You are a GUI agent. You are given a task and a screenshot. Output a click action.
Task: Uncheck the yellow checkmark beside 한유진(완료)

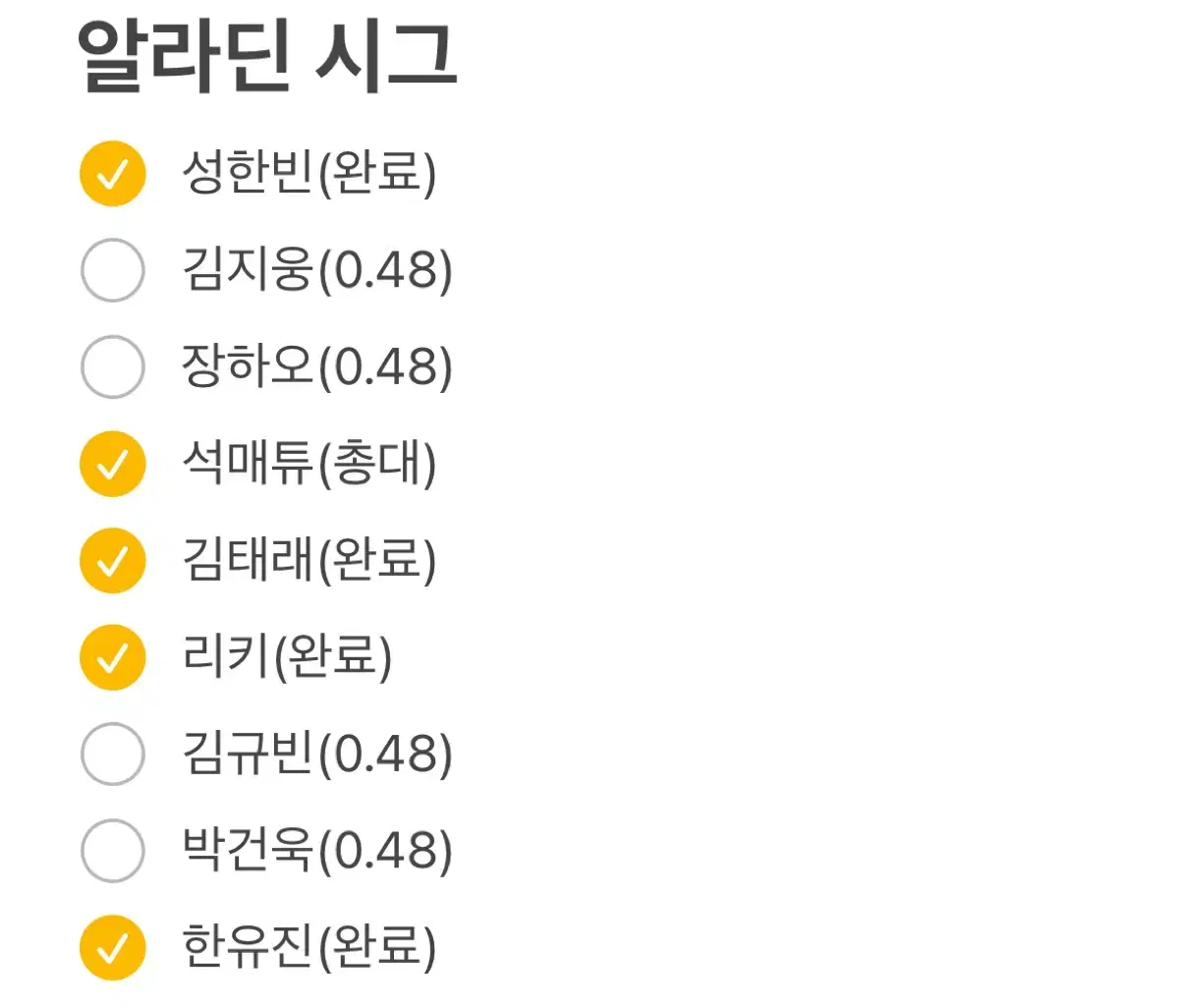pyautogui.click(x=112, y=947)
